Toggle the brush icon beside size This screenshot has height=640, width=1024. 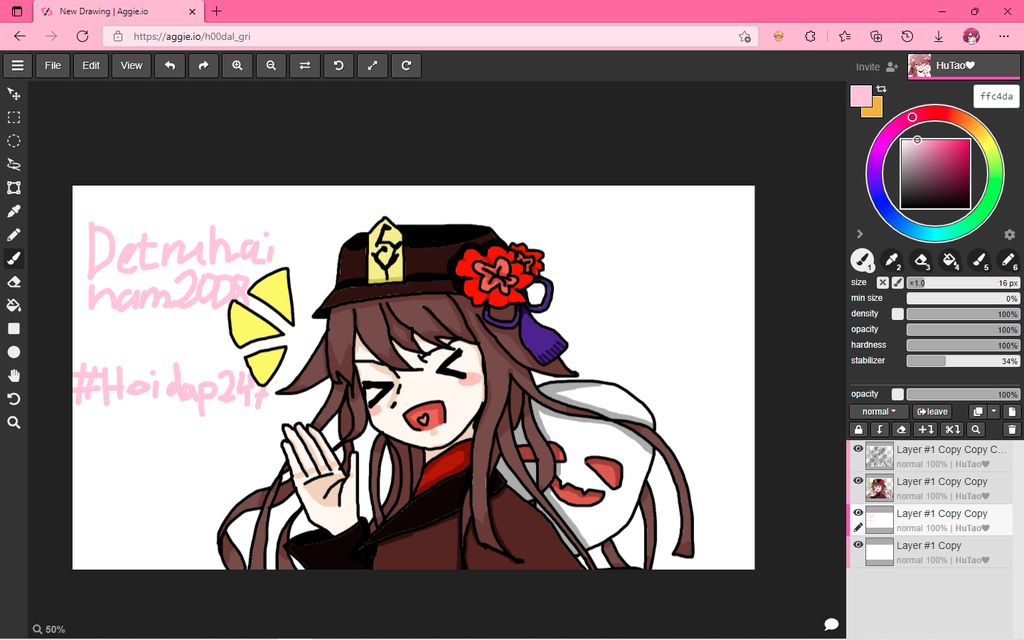[x=898, y=283]
